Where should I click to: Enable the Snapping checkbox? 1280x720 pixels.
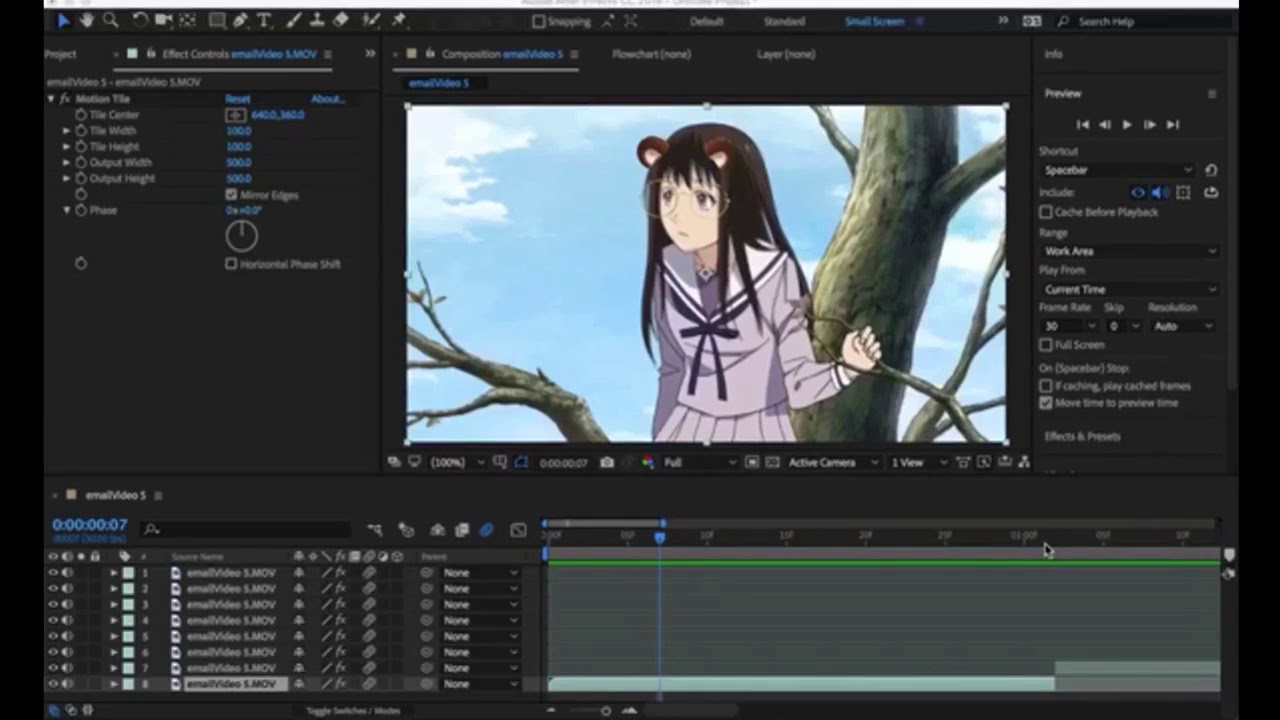coord(539,21)
